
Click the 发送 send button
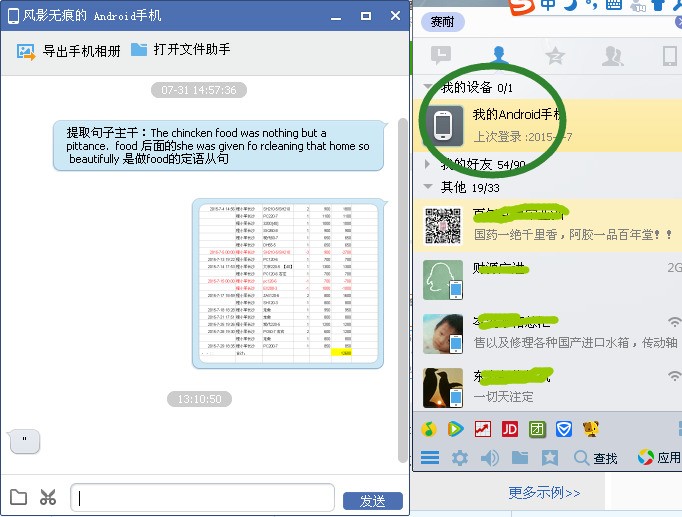coord(373,501)
